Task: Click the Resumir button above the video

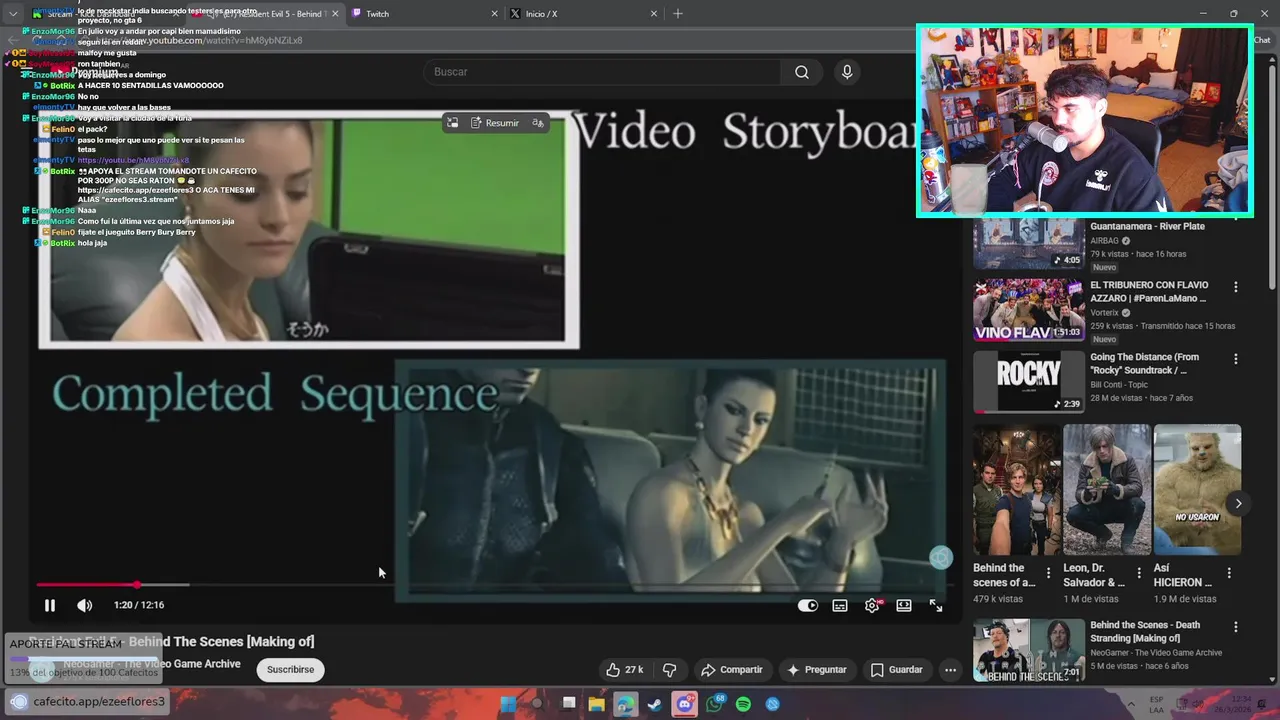Action: coord(495,123)
